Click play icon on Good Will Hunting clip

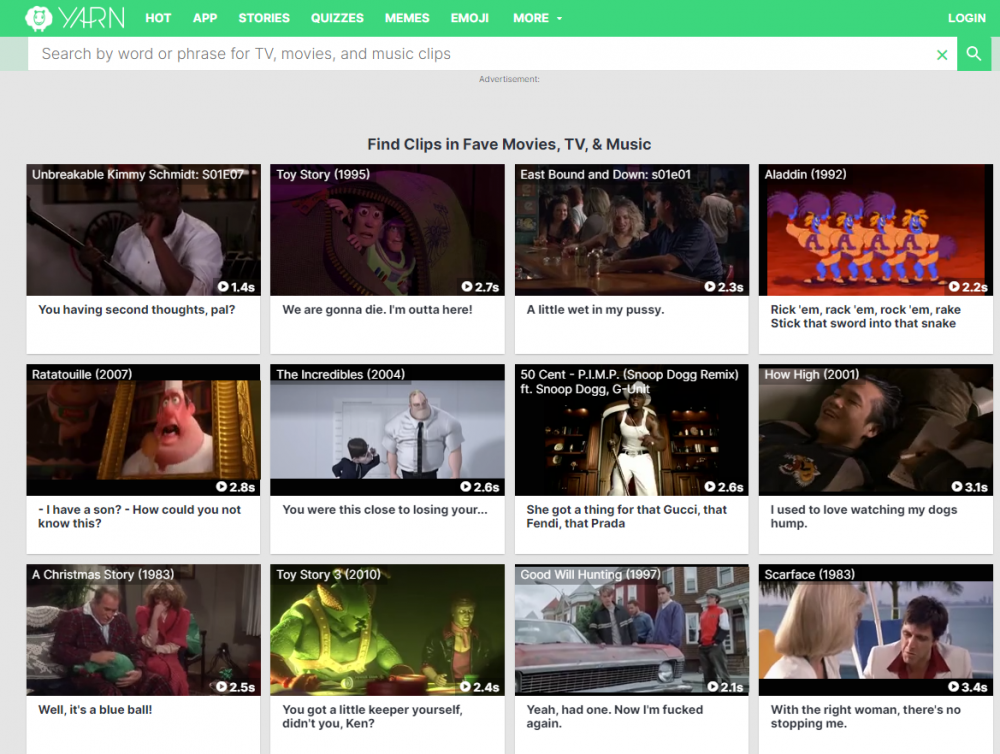click(x=713, y=686)
